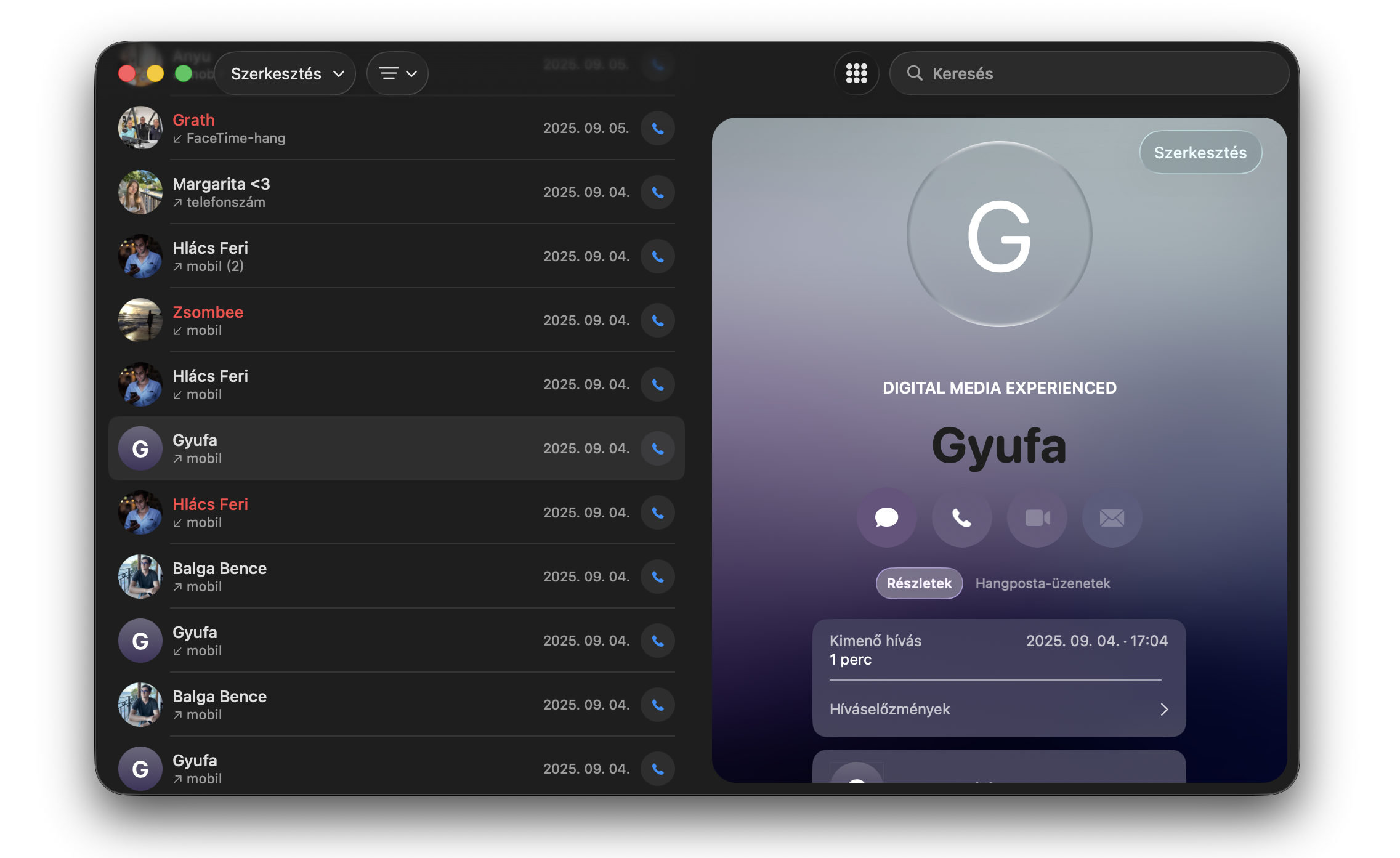Call back Grath with the phone icon
1400x858 pixels.
[658, 128]
